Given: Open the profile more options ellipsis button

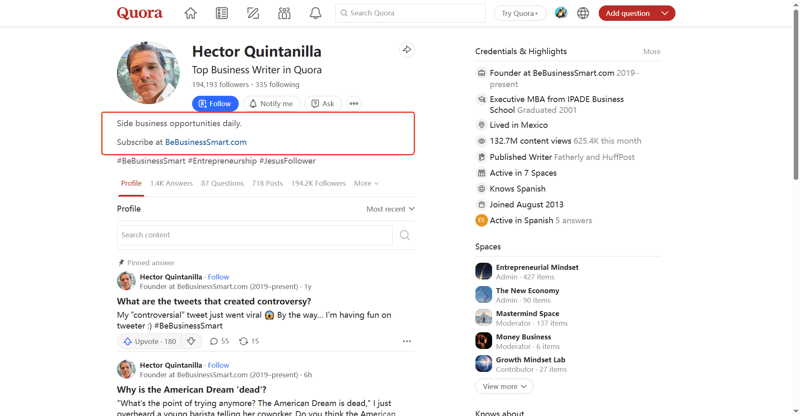Looking at the screenshot, I should click(x=354, y=104).
